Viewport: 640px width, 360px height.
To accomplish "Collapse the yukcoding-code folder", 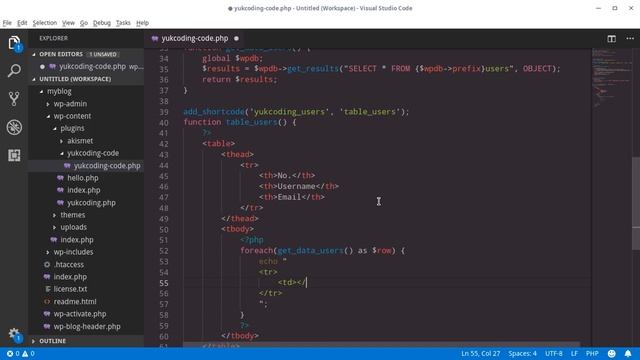I will [x=61, y=153].
